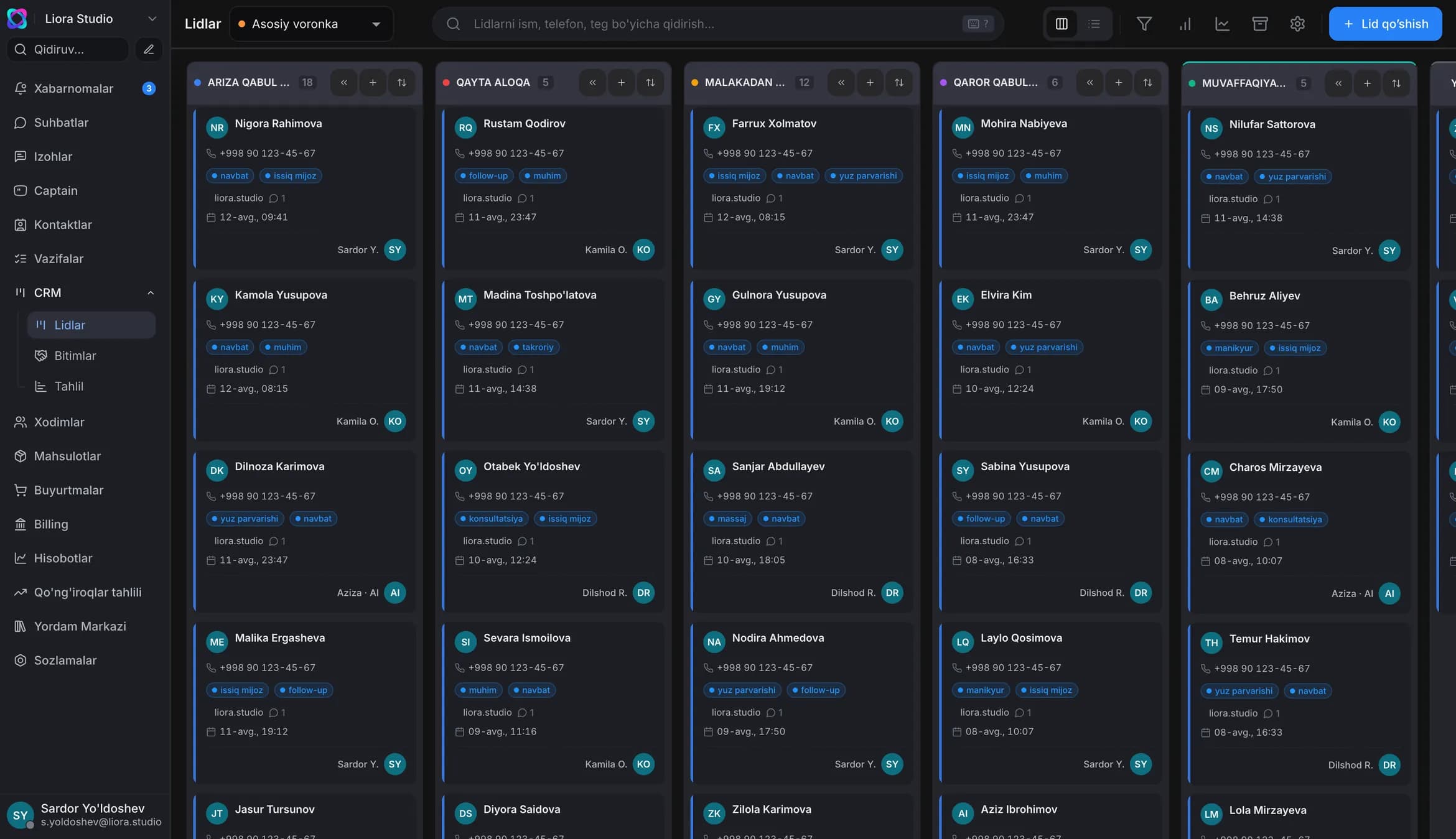
Task: Click the sidebar Qidiruv search box
Action: pos(67,49)
